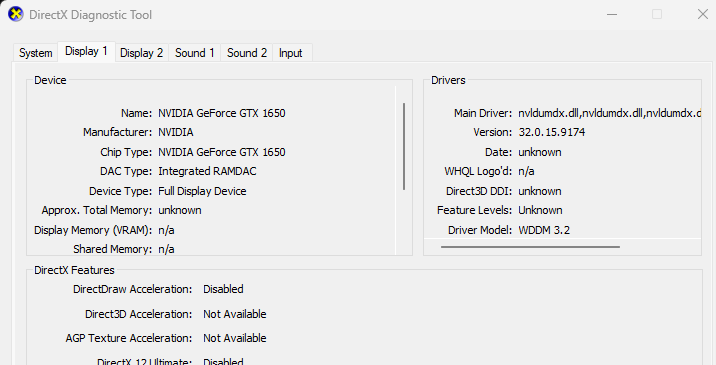Click the Display Memory (VRAM) n/a value
Viewport: 716px width, 365px height.
[x=166, y=230]
